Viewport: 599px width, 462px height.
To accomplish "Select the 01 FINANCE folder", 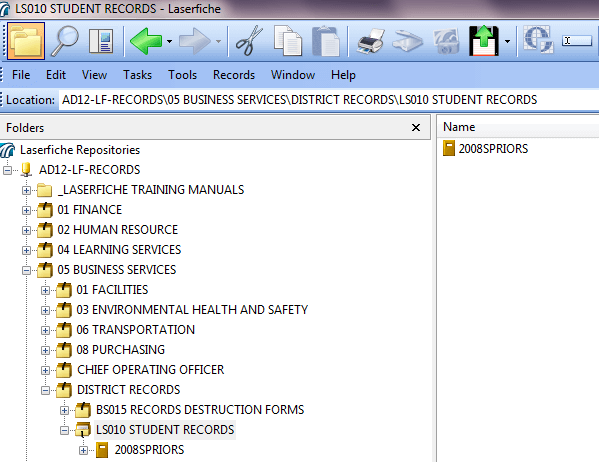I will click(89, 209).
